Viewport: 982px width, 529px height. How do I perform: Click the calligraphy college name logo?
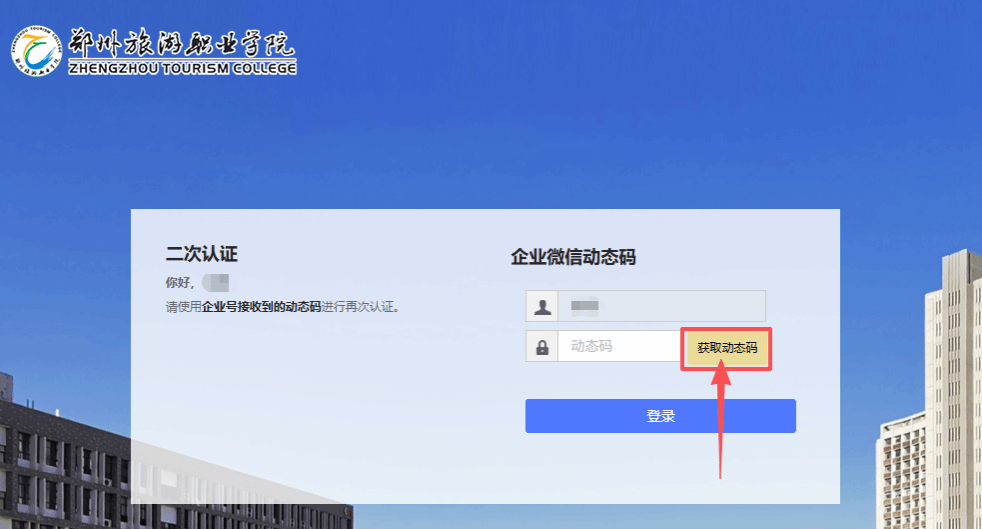(182, 41)
